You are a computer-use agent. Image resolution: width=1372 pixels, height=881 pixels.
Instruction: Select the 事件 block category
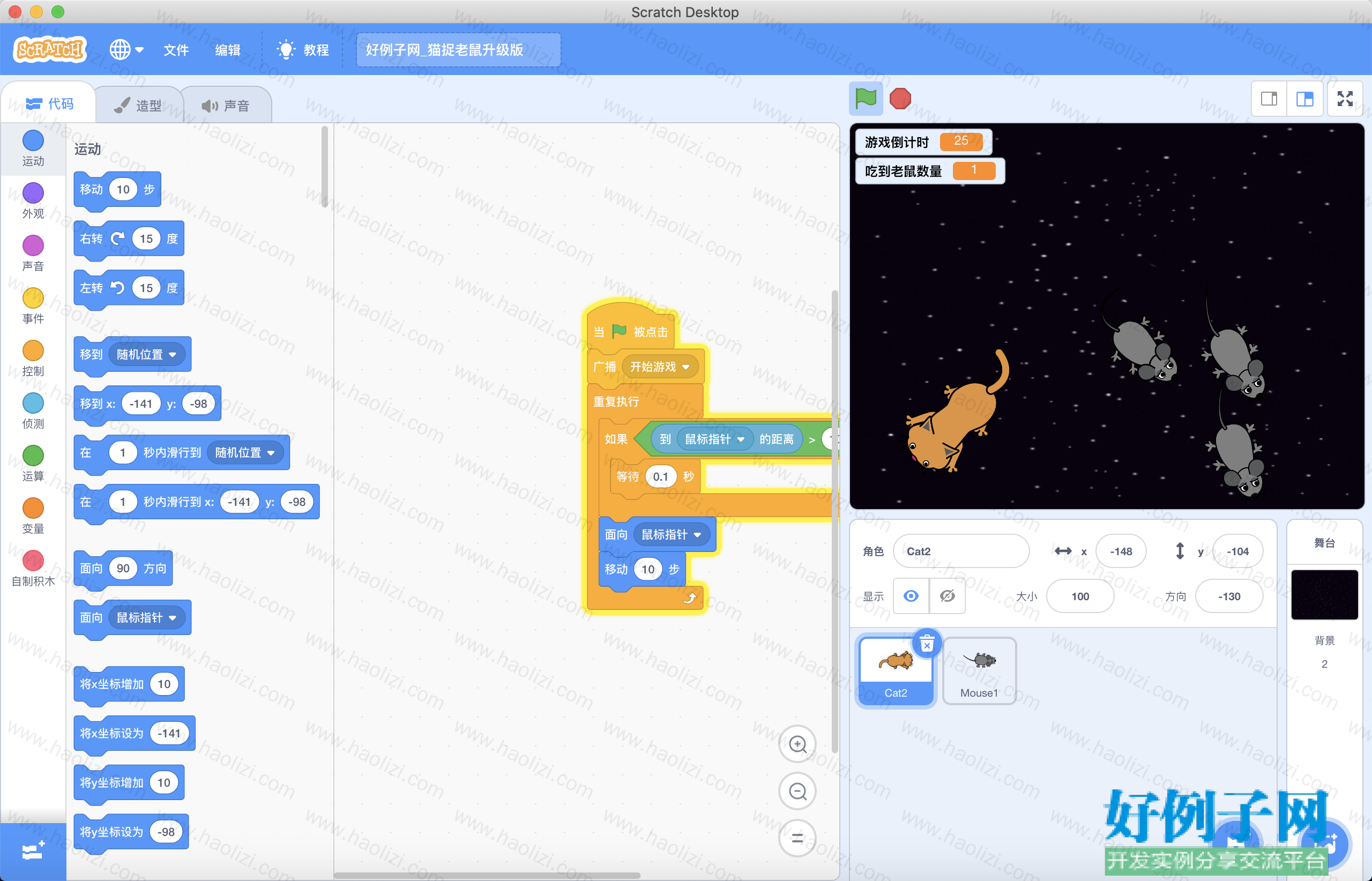click(x=33, y=306)
